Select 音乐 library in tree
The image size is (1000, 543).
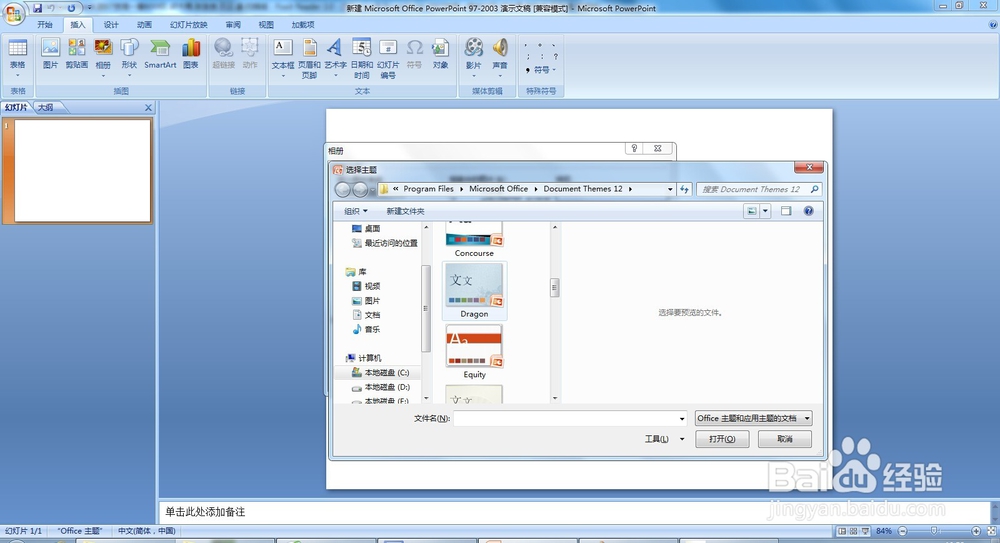pos(366,329)
